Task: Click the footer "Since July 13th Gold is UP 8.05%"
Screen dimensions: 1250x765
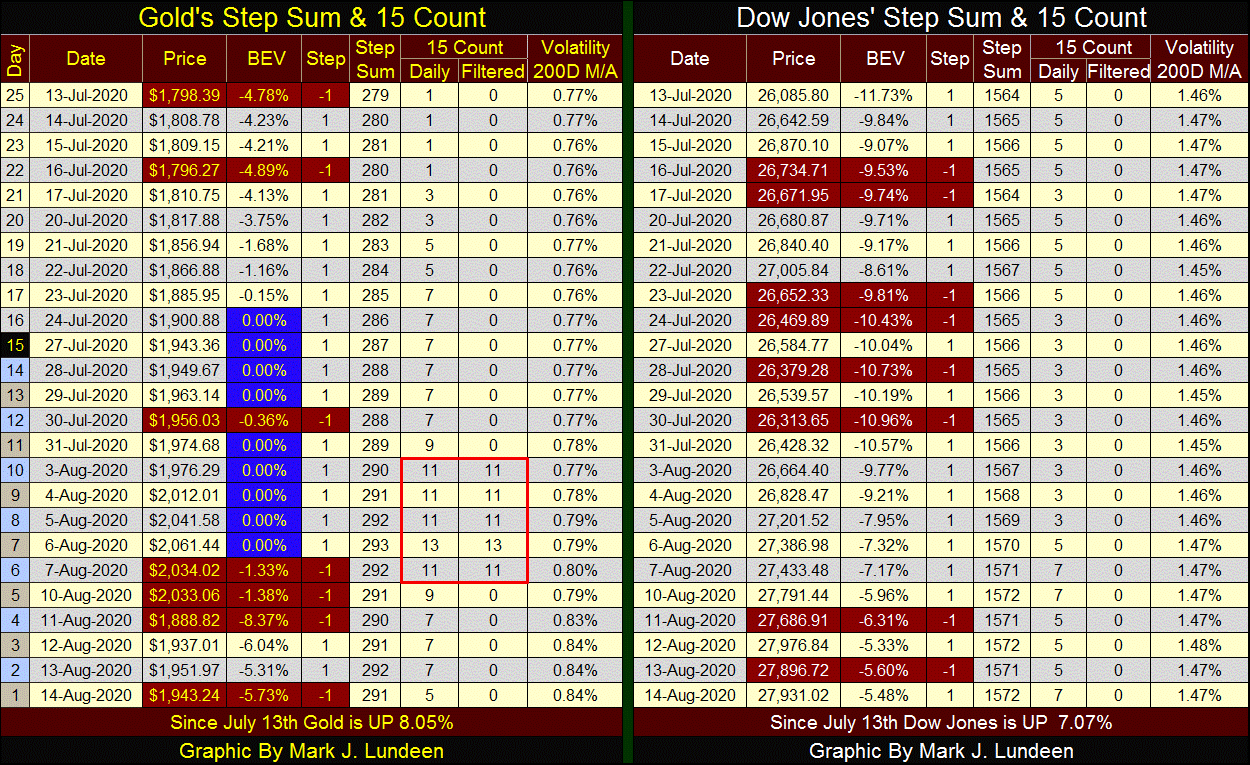Action: [312, 721]
